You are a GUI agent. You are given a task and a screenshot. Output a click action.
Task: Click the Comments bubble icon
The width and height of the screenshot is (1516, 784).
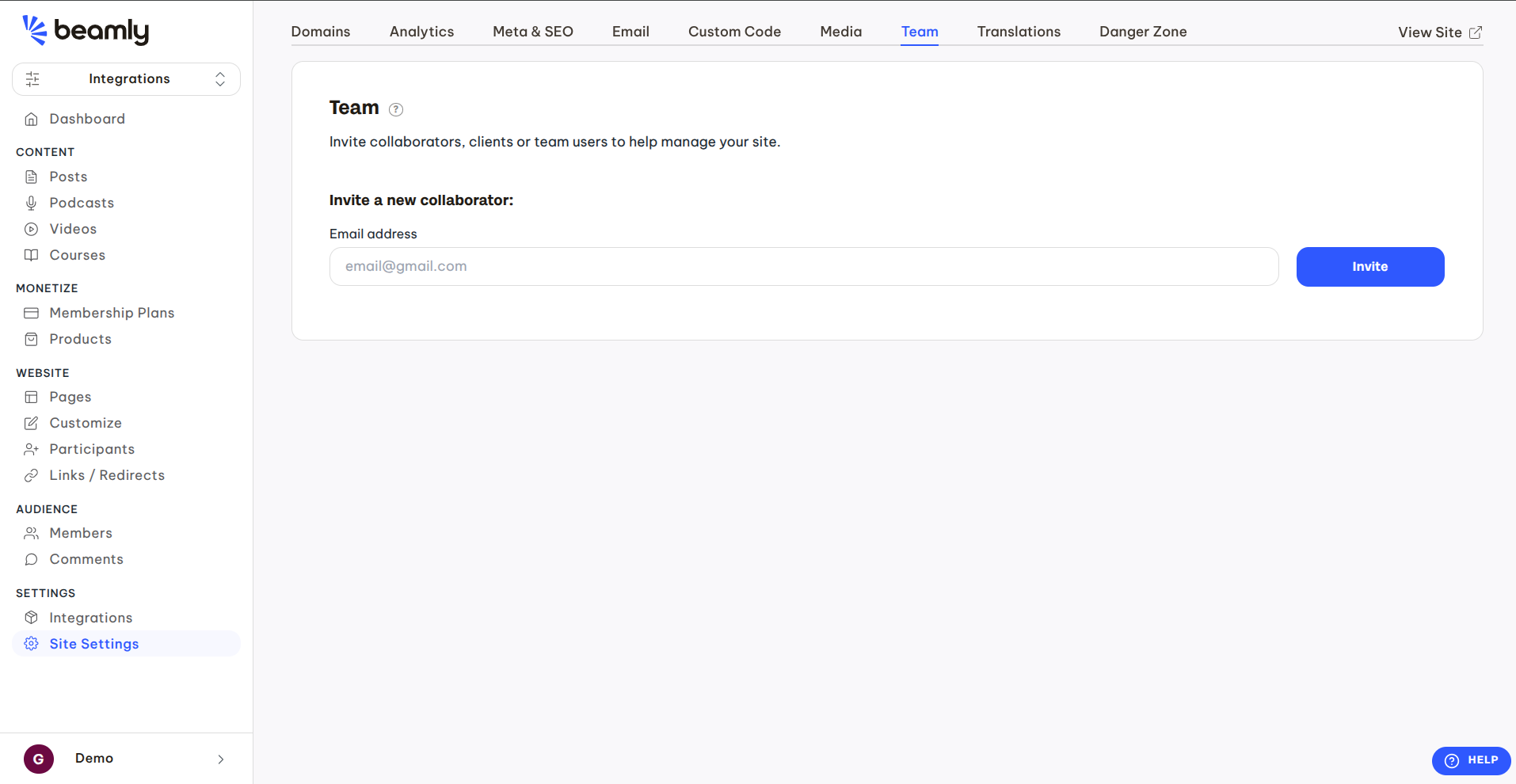(32, 559)
